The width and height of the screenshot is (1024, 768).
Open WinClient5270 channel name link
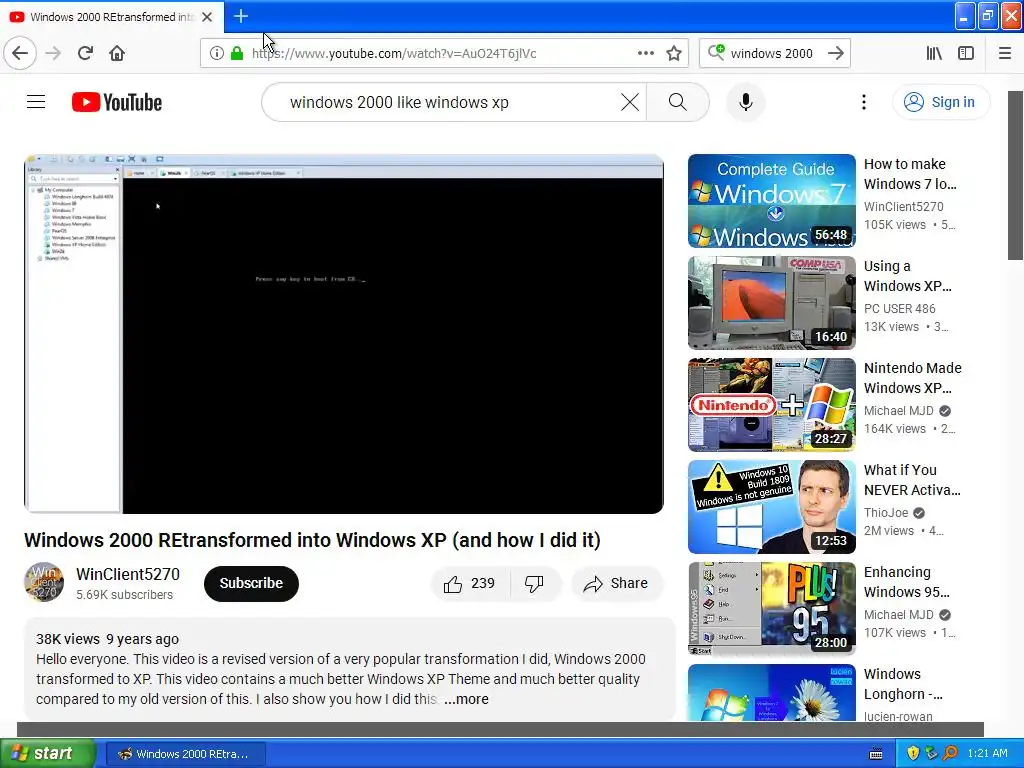127,574
